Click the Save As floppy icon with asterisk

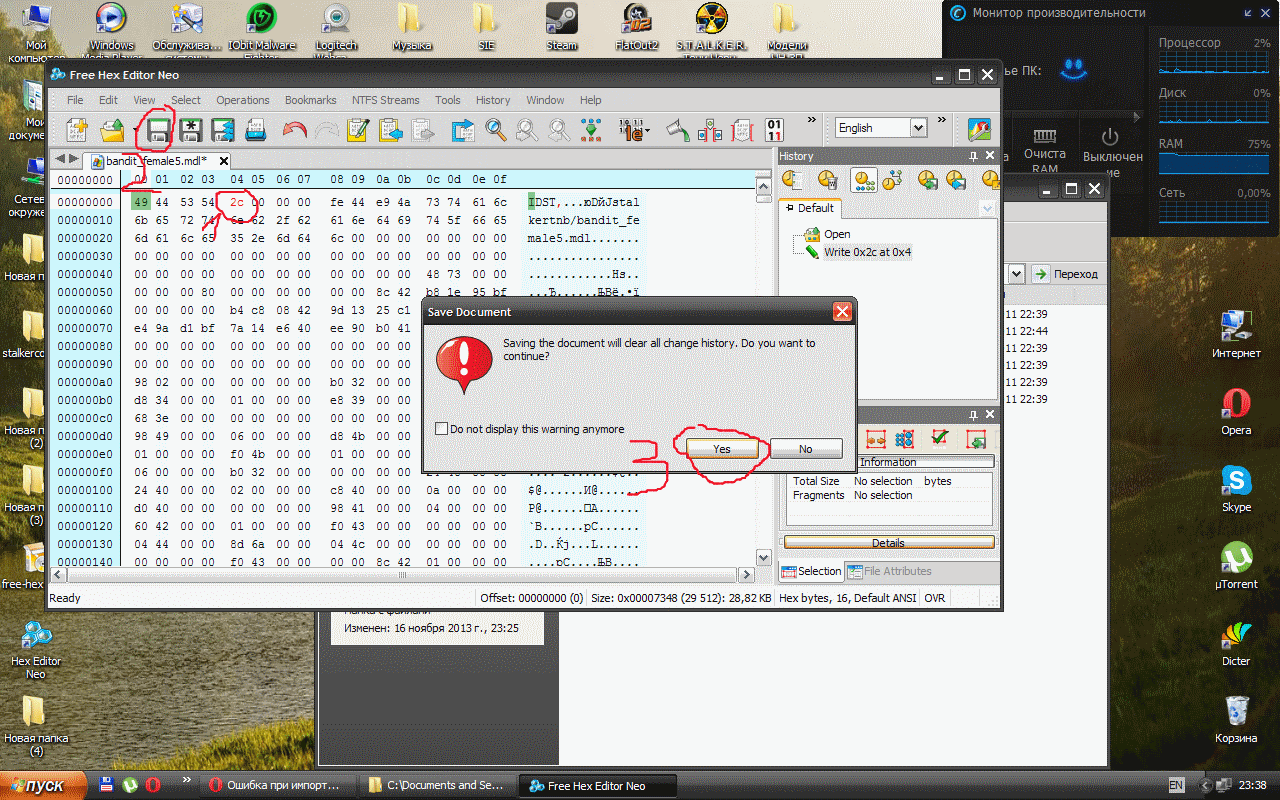[191, 129]
